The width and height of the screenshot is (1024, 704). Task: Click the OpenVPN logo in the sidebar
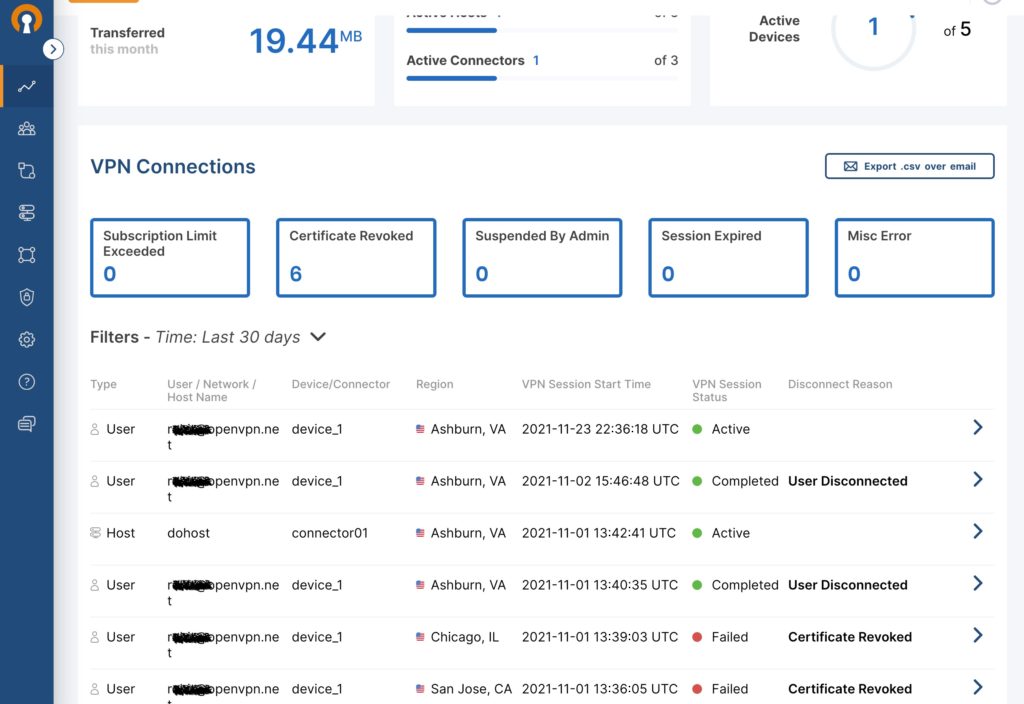26,19
